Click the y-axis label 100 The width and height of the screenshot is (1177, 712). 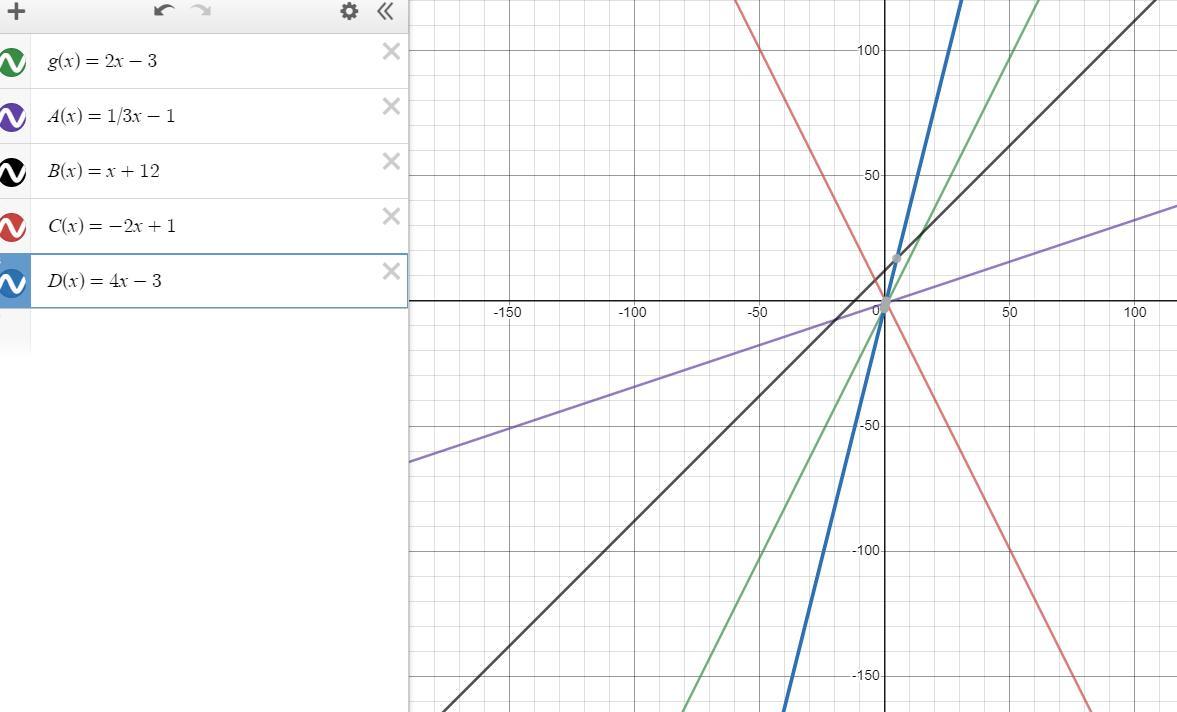[x=868, y=50]
